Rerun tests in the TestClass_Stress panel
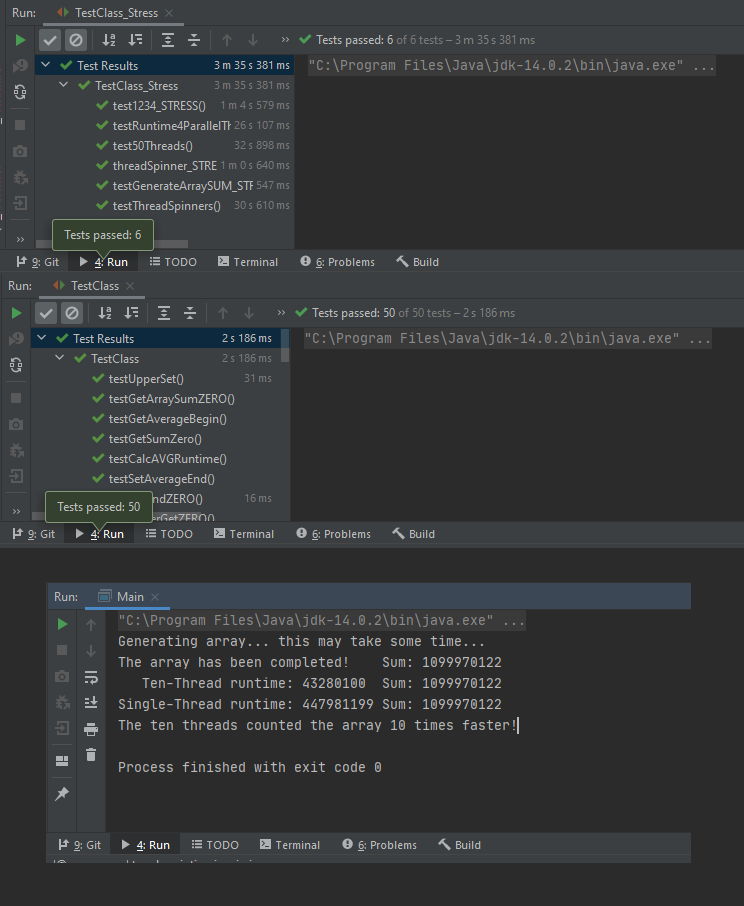744x906 pixels. (20, 40)
